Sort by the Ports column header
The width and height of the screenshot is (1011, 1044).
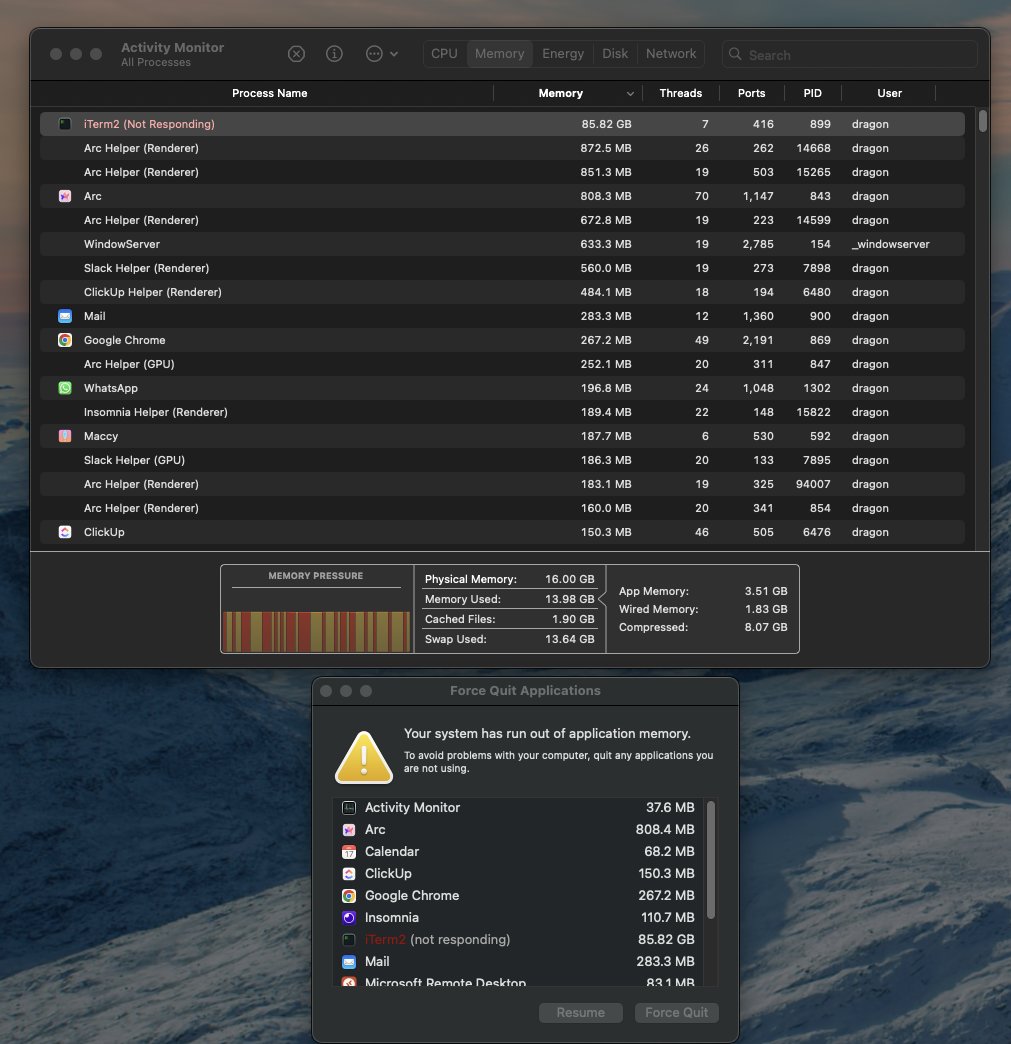click(751, 93)
